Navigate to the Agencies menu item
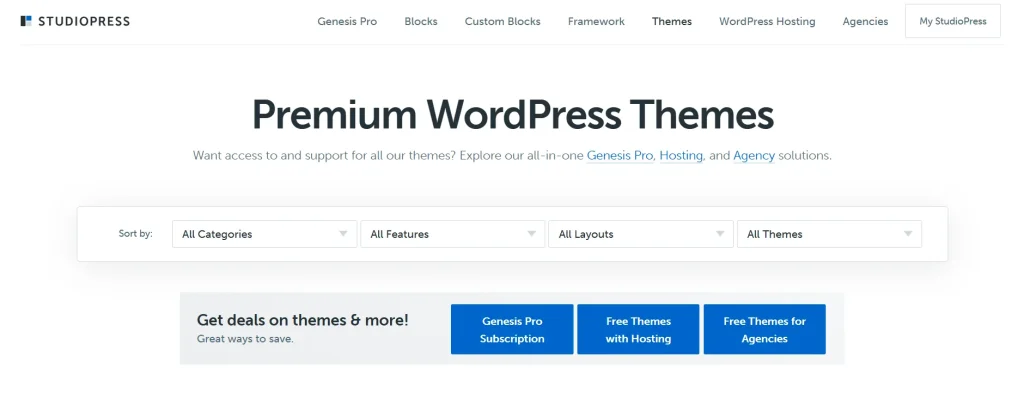Image resolution: width=1024 pixels, height=418 pixels. click(x=865, y=21)
